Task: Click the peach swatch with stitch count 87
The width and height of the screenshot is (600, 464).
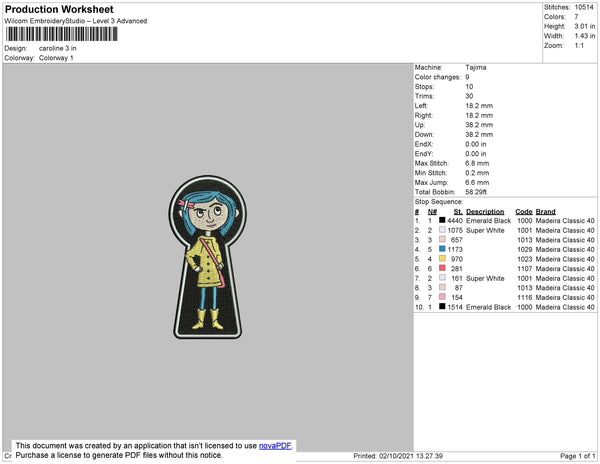Action: pyautogui.click(x=442, y=287)
